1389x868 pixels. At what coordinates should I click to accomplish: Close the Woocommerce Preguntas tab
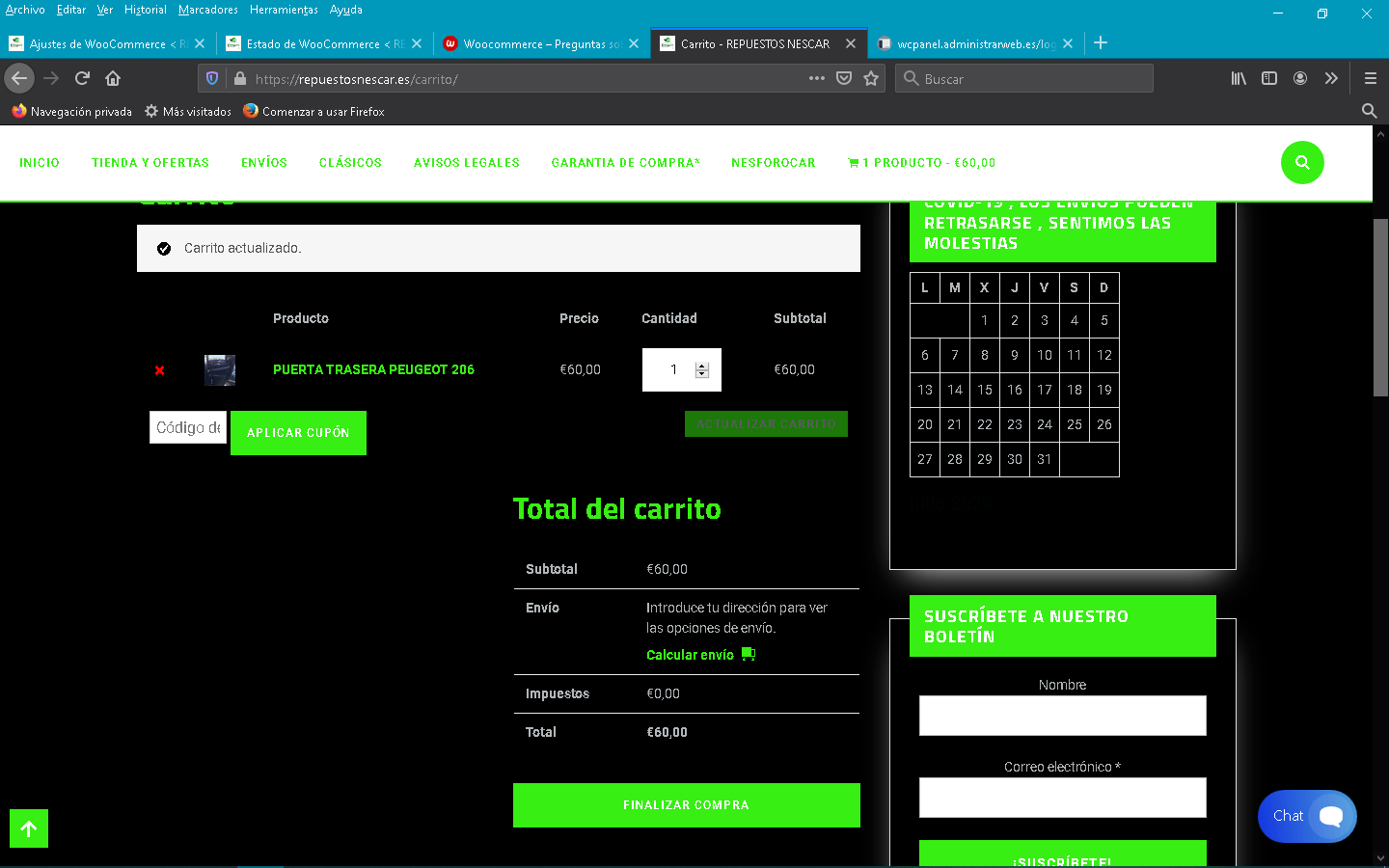[x=634, y=43]
